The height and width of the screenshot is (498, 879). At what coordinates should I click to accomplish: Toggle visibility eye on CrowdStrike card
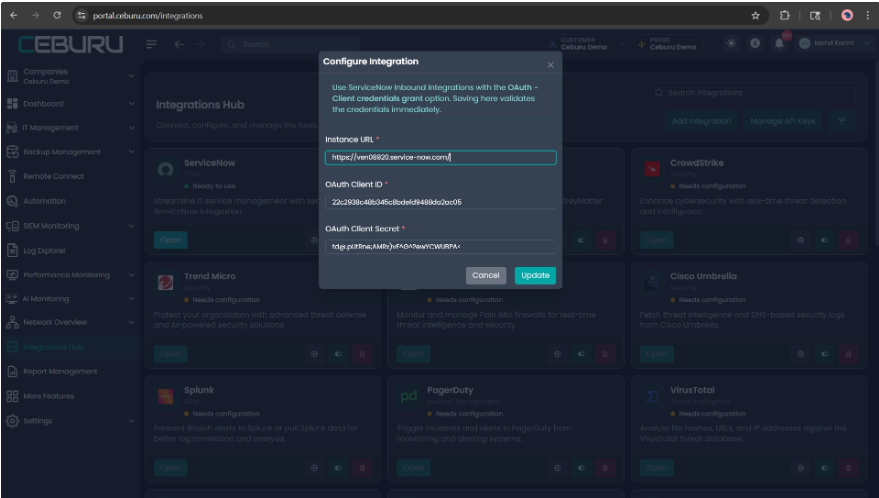[825, 240]
